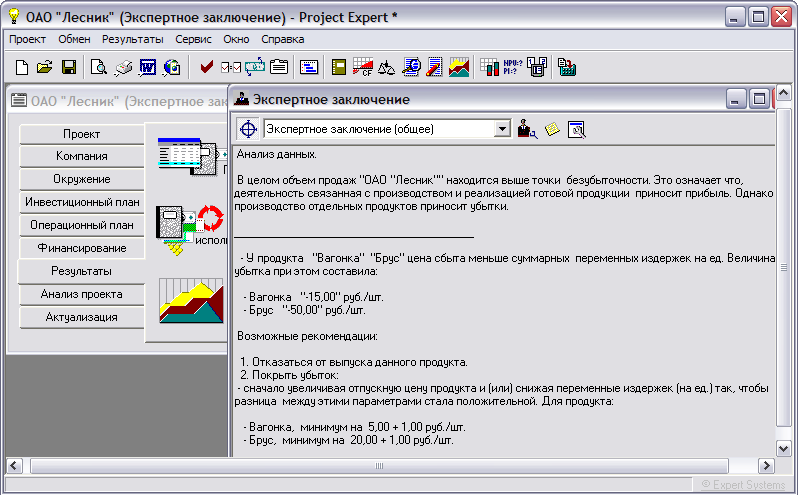Click the large area chart icon in left panel
Viewport: 798px width, 495px height.
(x=191, y=301)
